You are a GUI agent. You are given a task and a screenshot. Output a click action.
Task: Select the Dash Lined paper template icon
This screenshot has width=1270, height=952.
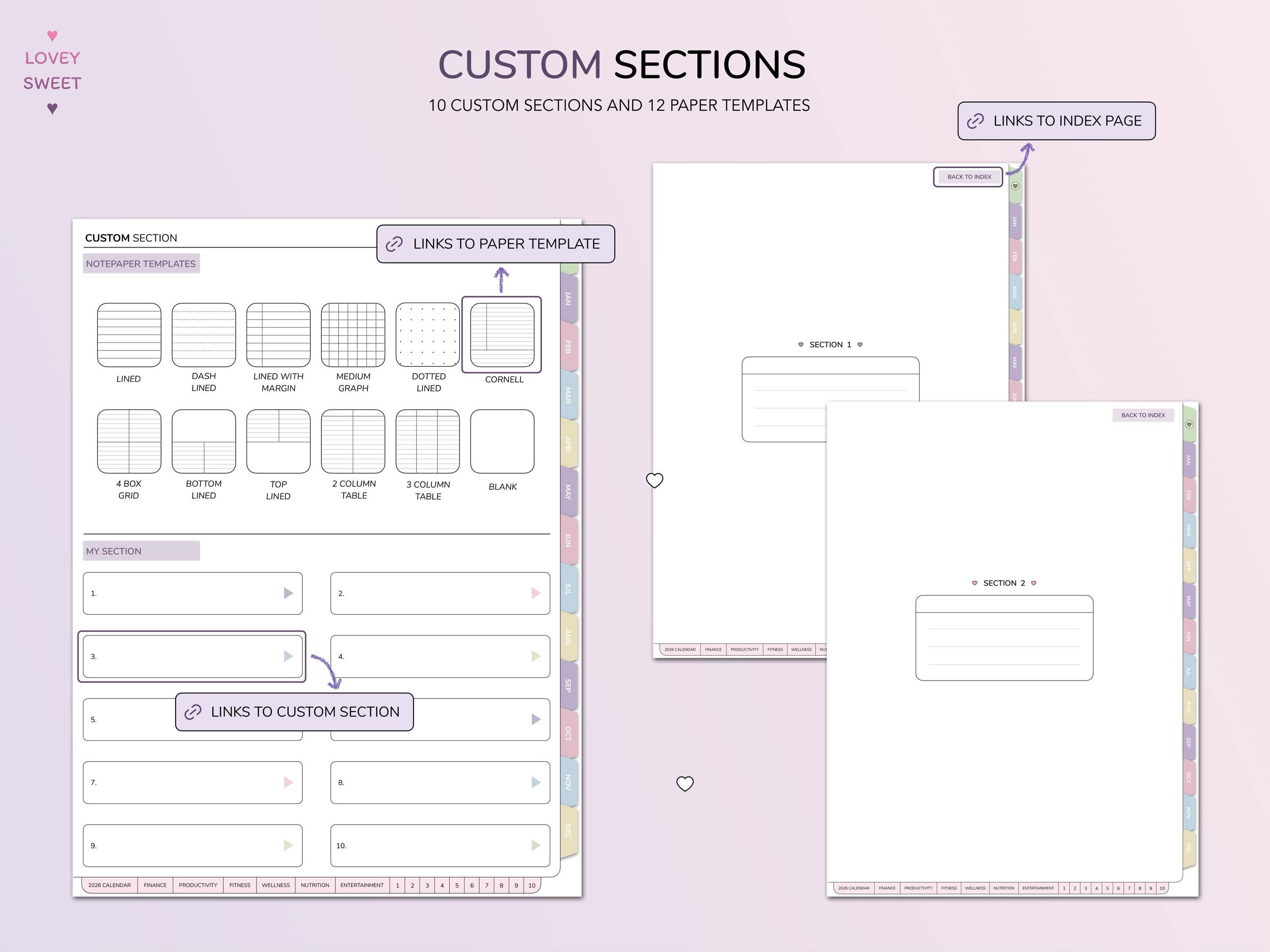pos(204,335)
